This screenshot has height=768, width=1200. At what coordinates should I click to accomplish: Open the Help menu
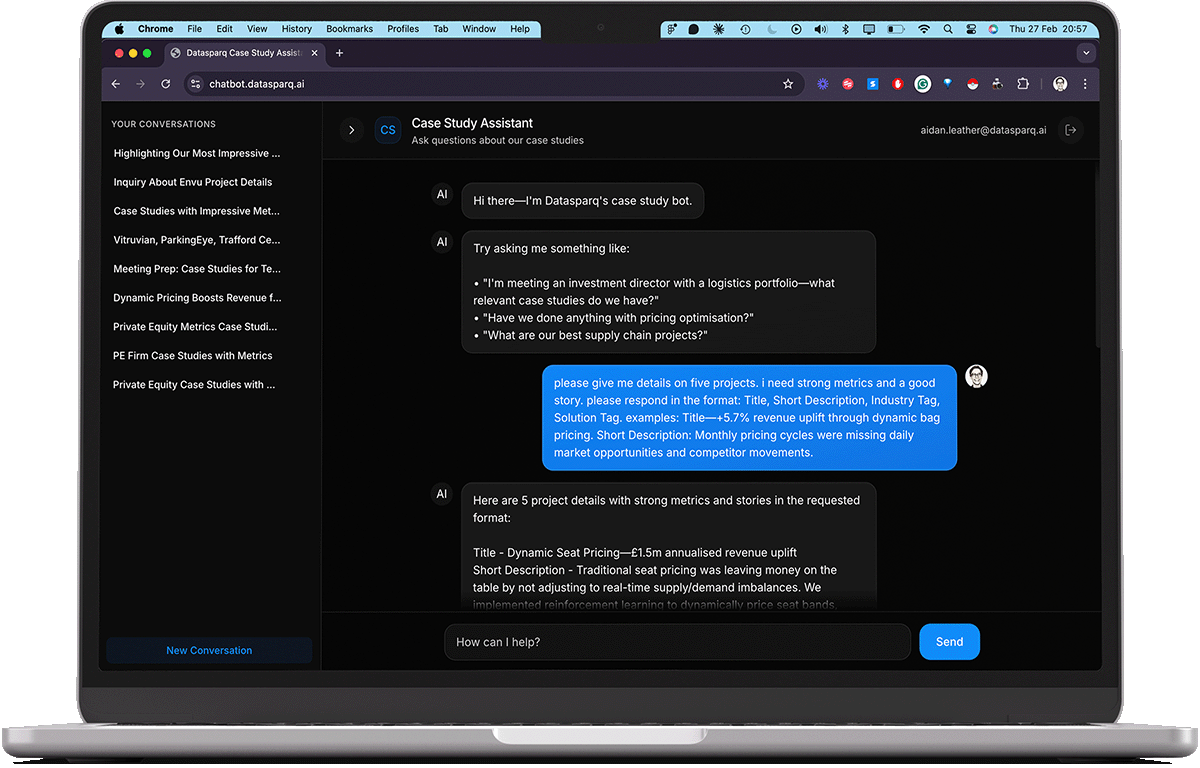point(520,29)
